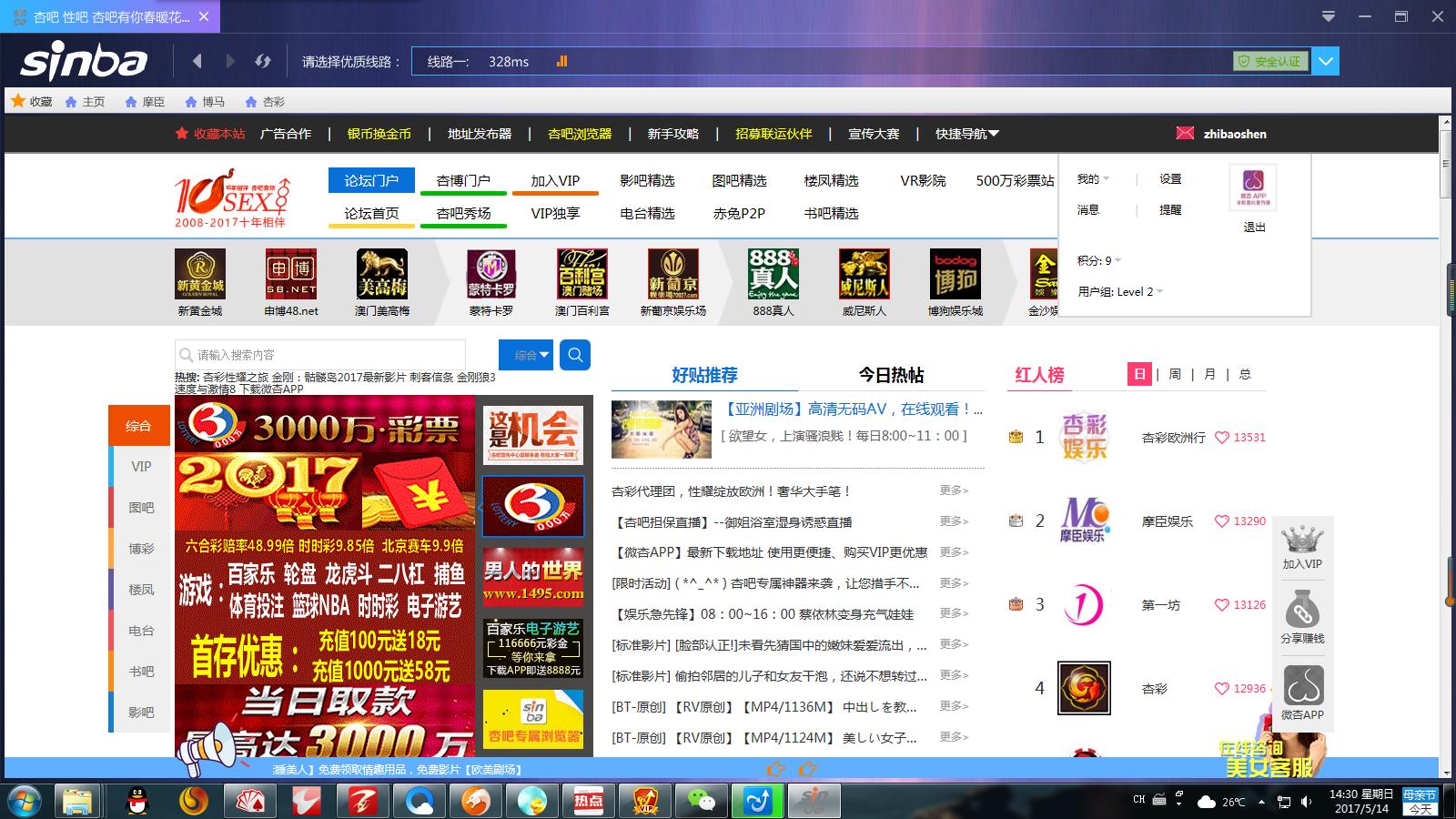The height and width of the screenshot is (819, 1456).
Task: Click the 威尼斯人 sponsor icon
Action: [x=864, y=274]
